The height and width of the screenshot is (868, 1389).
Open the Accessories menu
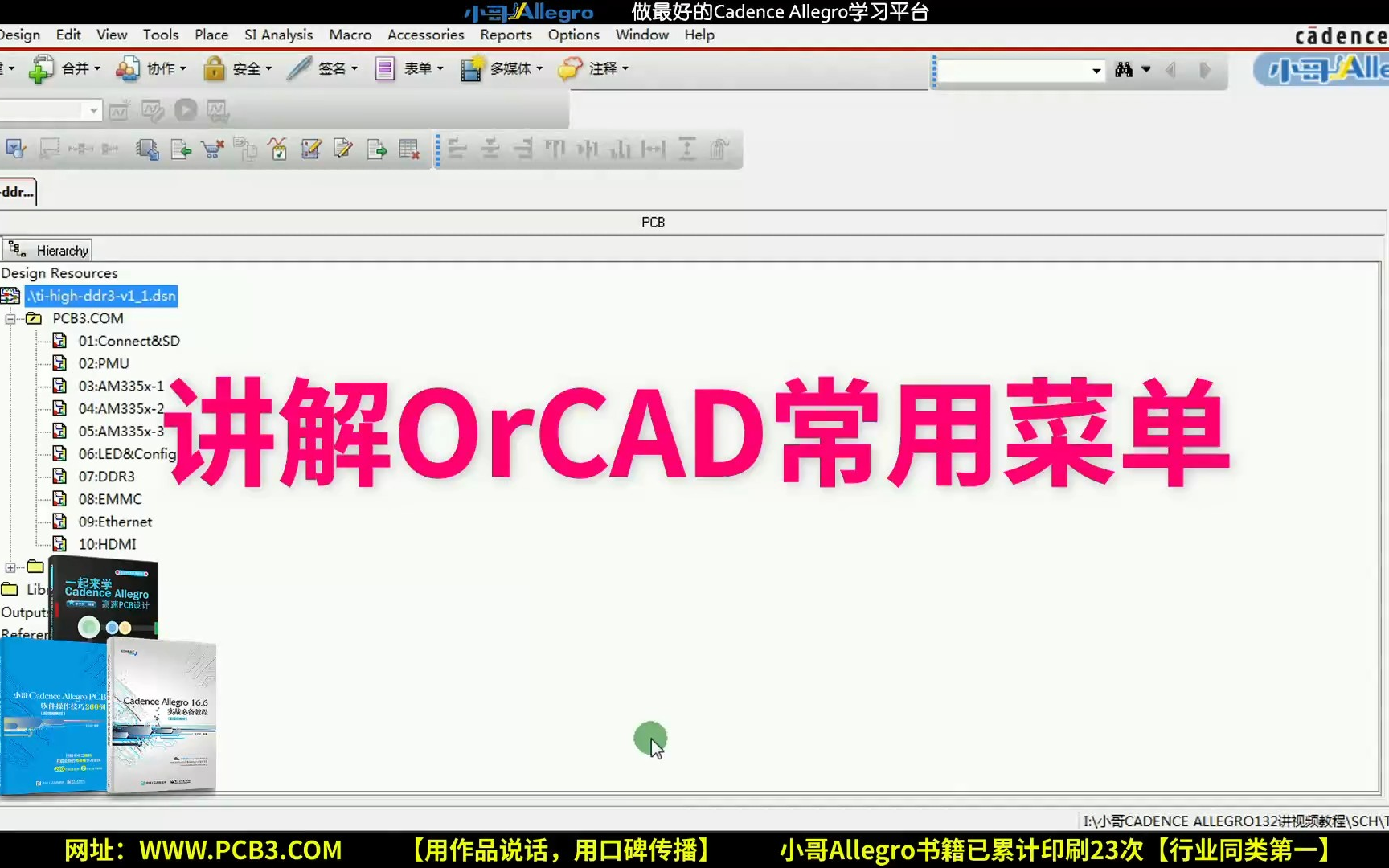425,35
